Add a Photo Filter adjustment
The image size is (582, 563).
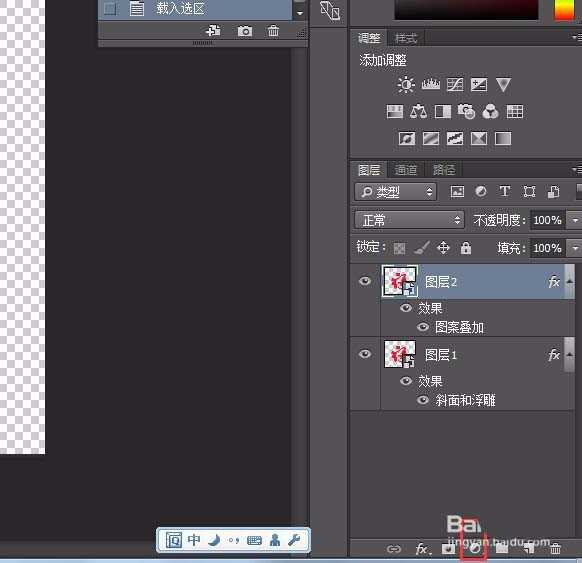(466, 111)
